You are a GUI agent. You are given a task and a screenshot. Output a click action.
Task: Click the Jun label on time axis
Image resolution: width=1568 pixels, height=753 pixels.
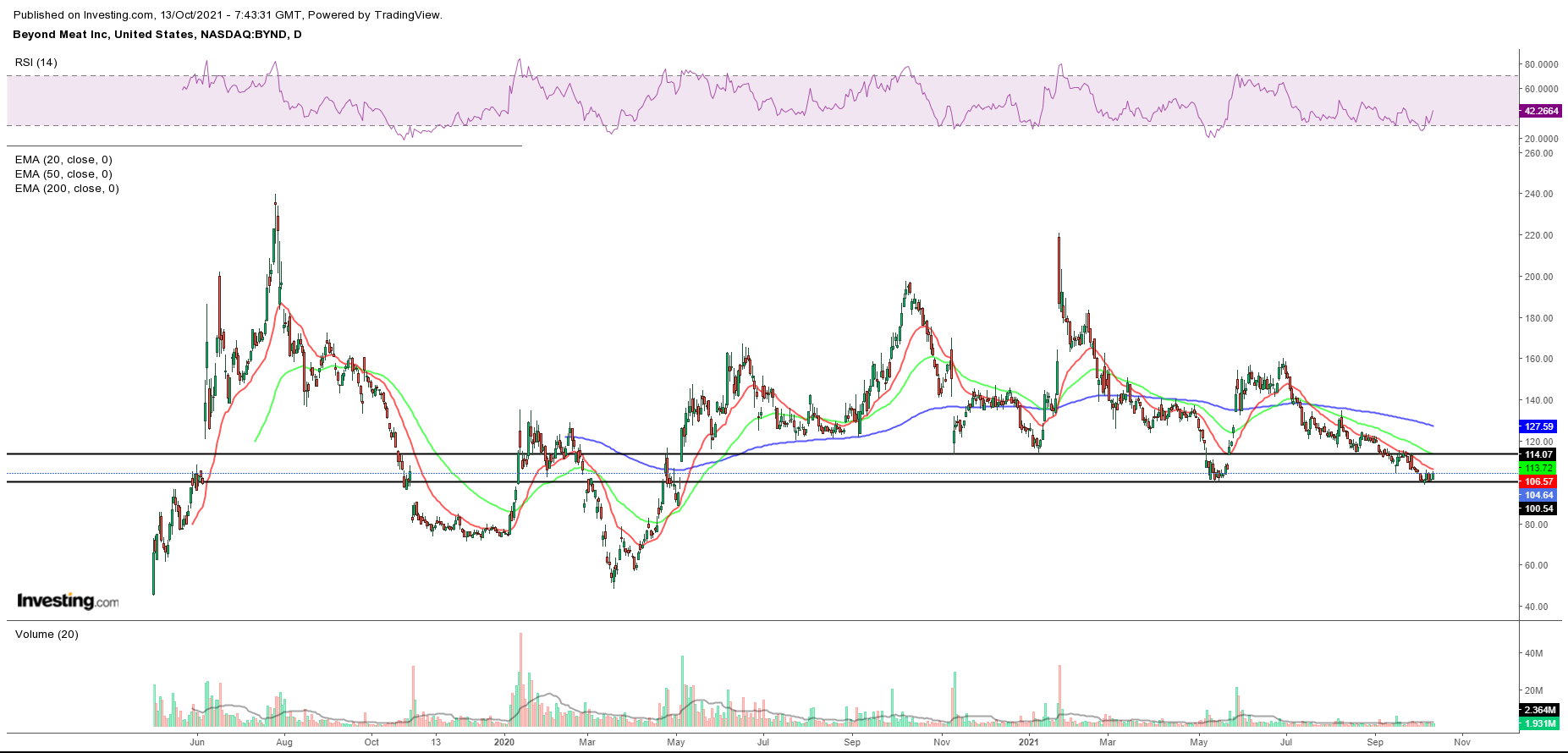pyautogui.click(x=197, y=742)
